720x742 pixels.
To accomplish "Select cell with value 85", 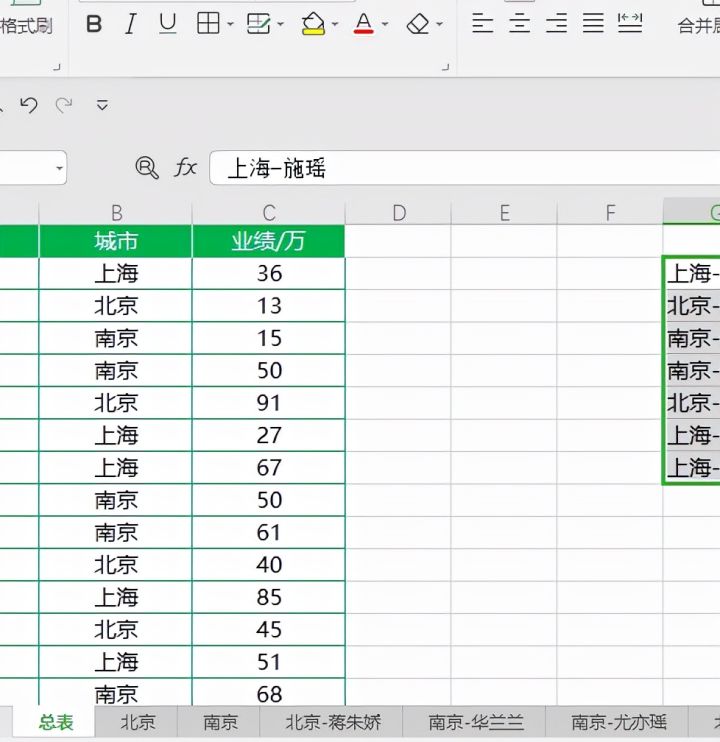I will click(269, 597).
